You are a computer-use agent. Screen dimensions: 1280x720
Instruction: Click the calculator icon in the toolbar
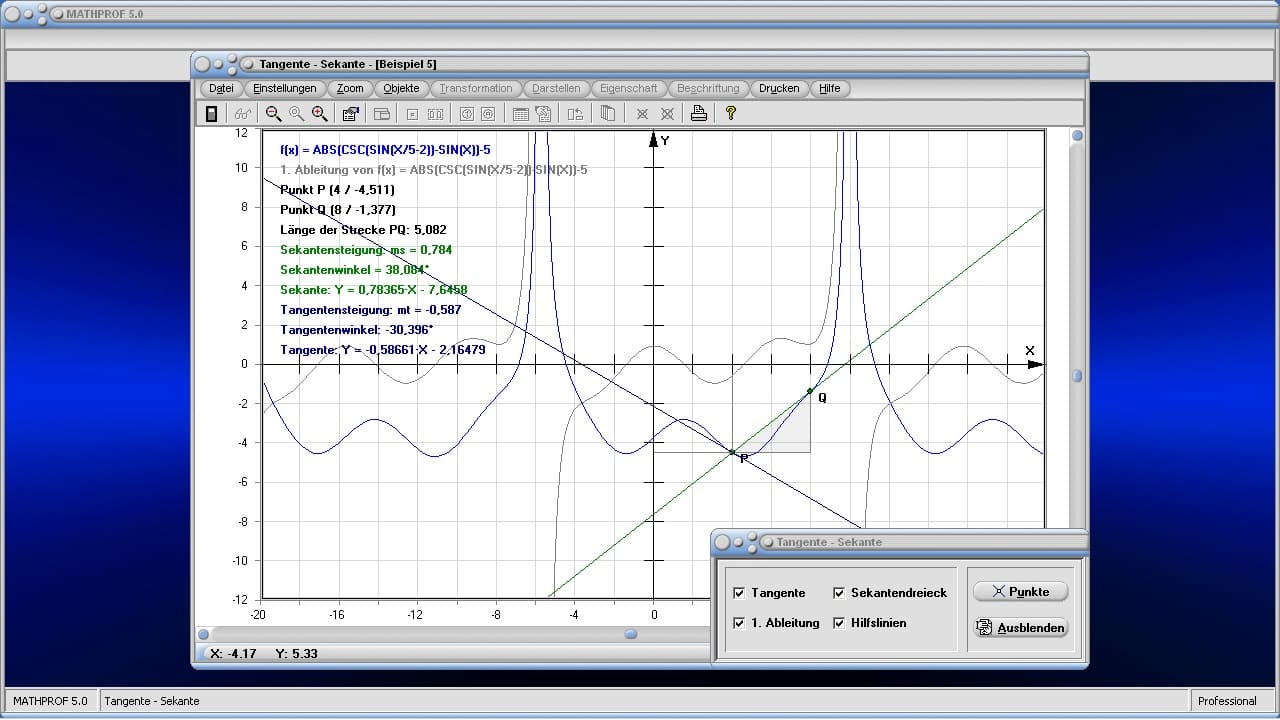pyautogui.click(x=211, y=114)
